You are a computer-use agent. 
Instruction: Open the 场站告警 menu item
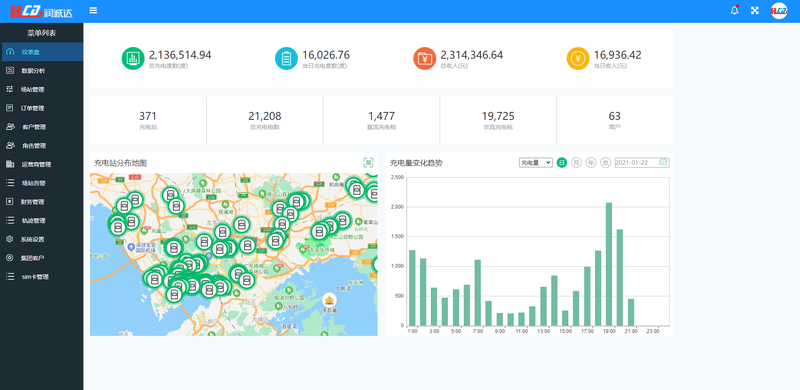point(41,183)
